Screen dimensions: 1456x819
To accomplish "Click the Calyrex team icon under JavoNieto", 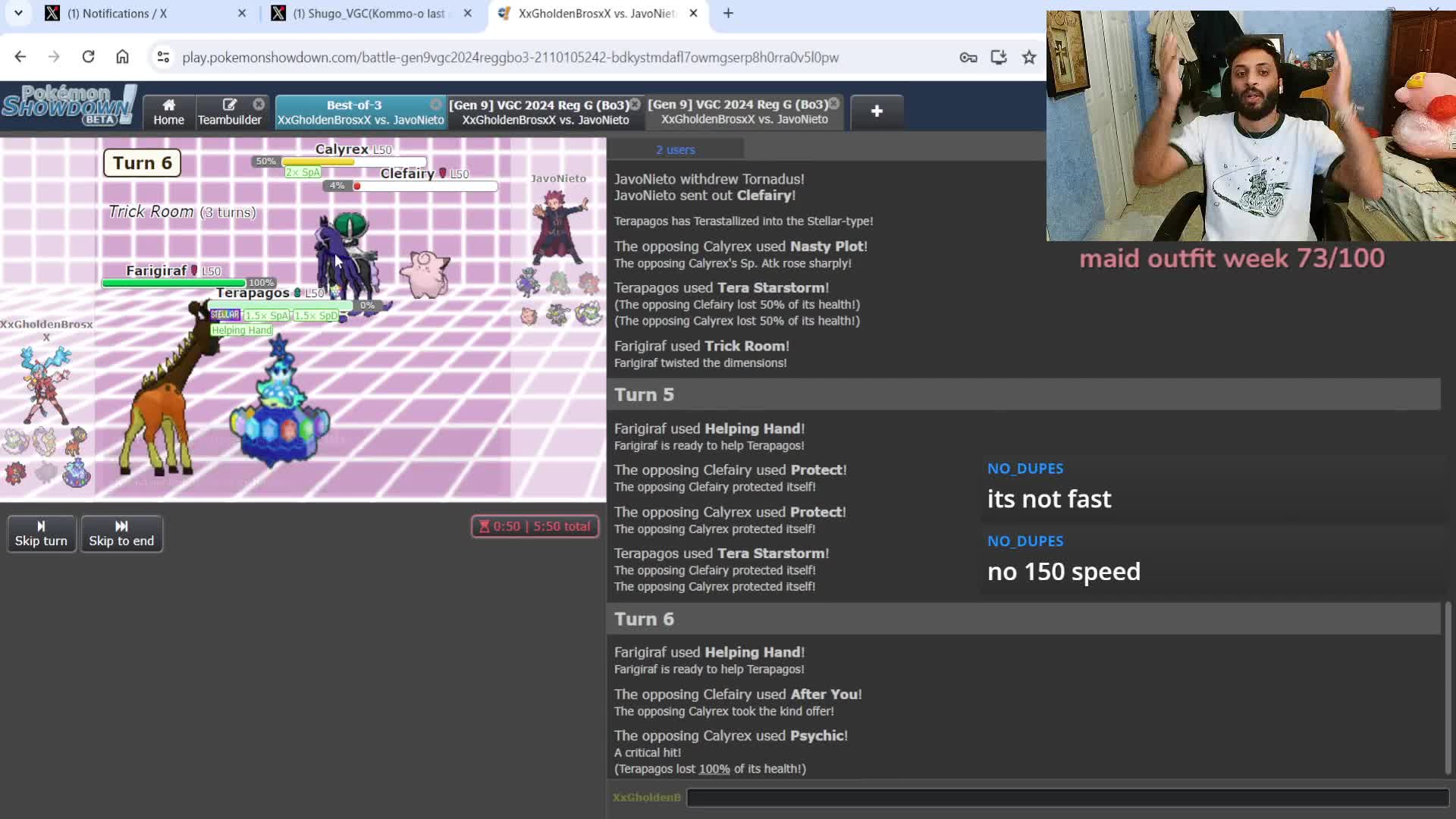I will (x=529, y=283).
